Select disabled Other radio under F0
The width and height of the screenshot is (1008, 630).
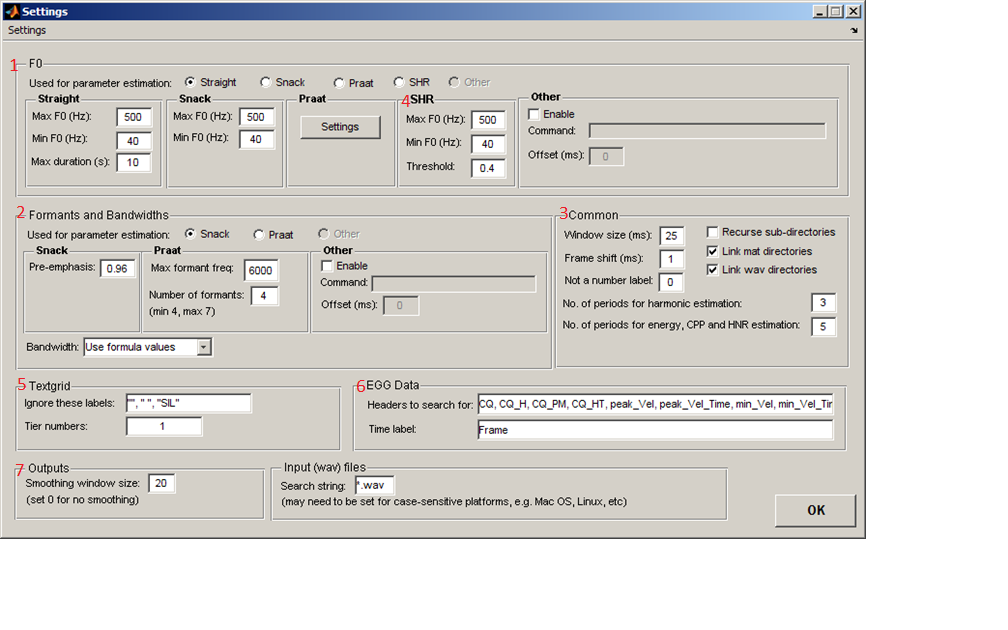(x=454, y=82)
